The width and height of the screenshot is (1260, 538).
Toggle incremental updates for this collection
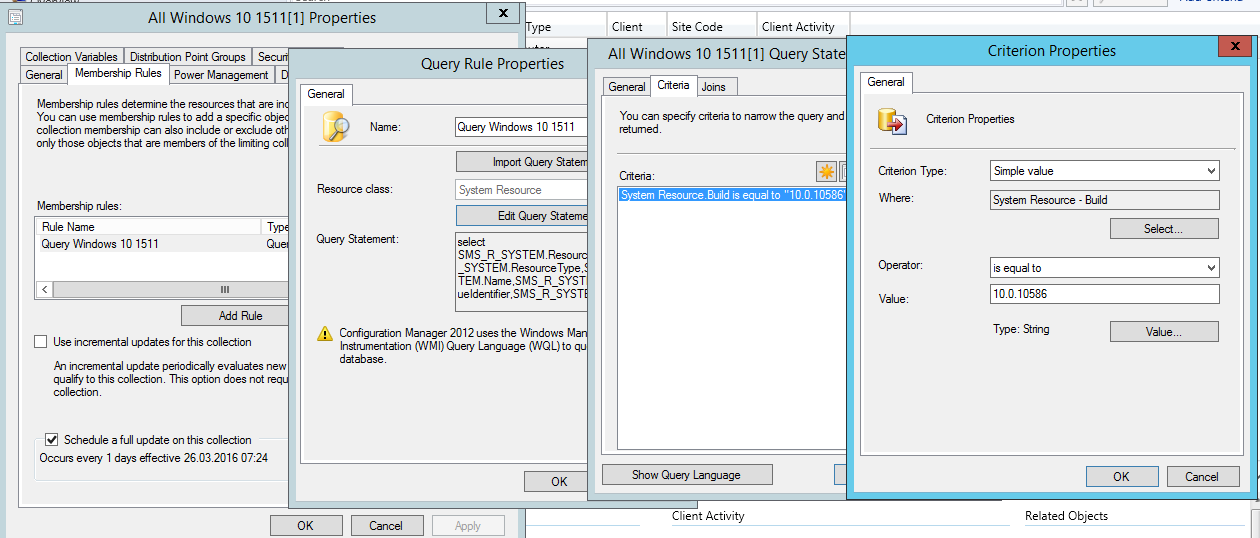pyautogui.click(x=41, y=342)
